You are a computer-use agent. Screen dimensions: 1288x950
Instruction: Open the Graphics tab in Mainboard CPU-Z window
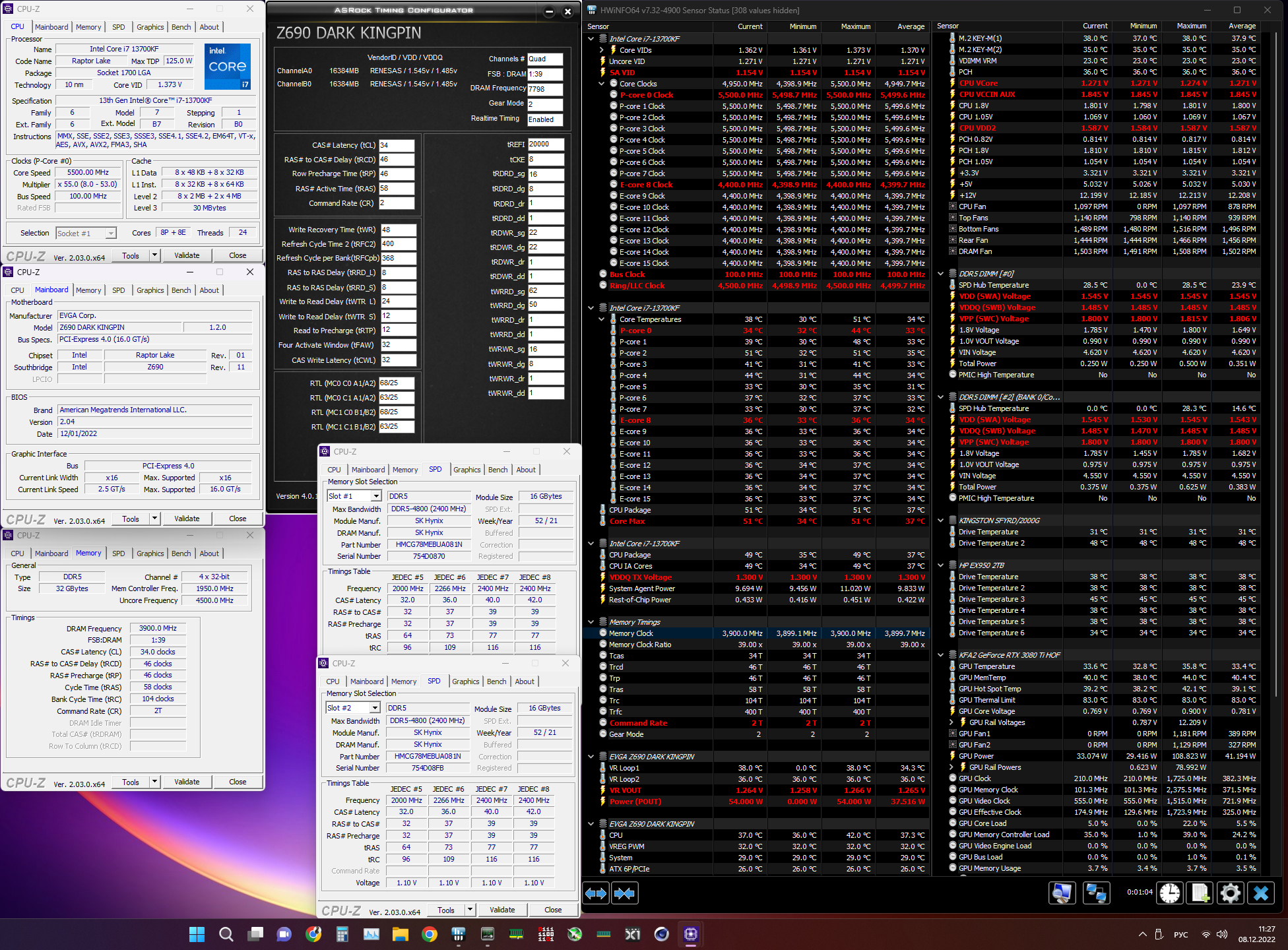[150, 290]
